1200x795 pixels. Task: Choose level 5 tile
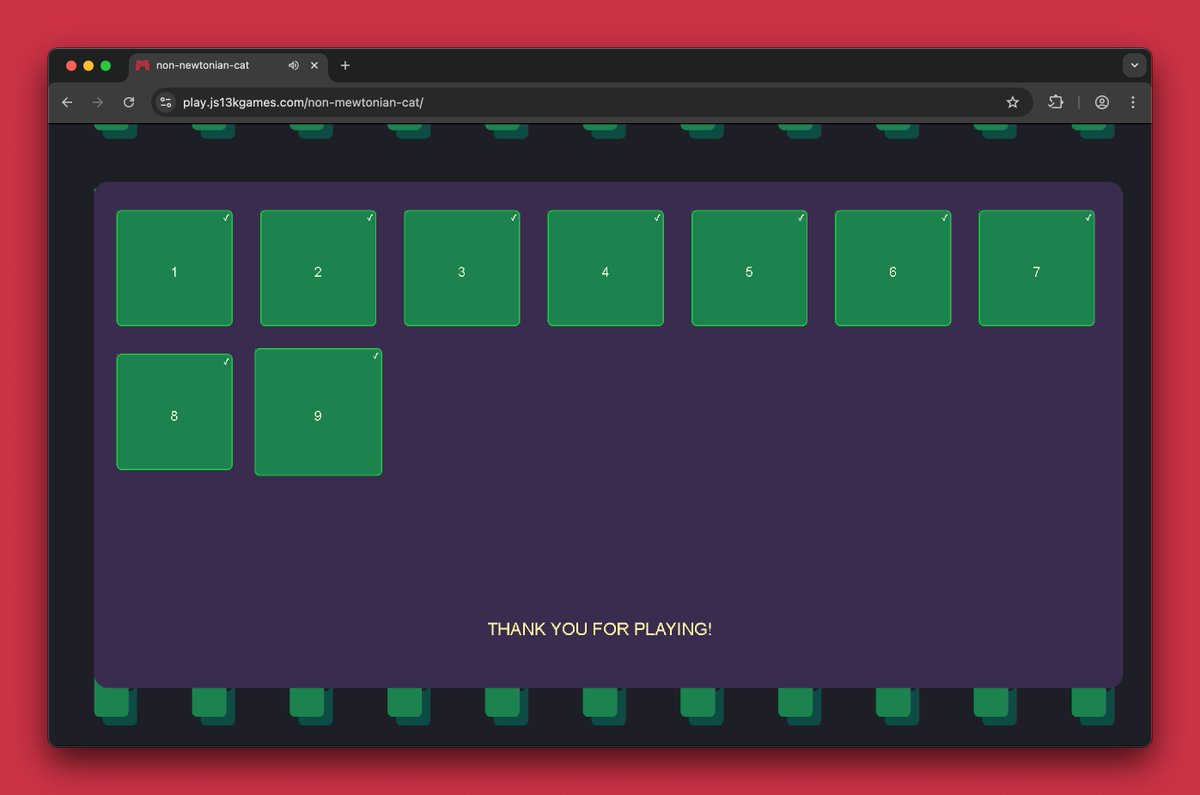point(749,268)
